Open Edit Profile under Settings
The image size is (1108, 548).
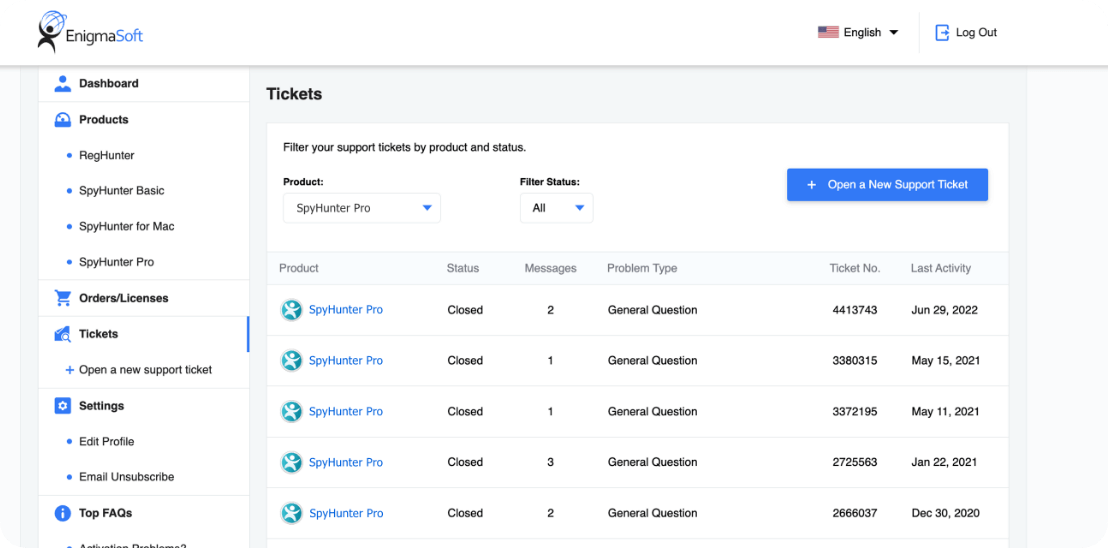106,442
